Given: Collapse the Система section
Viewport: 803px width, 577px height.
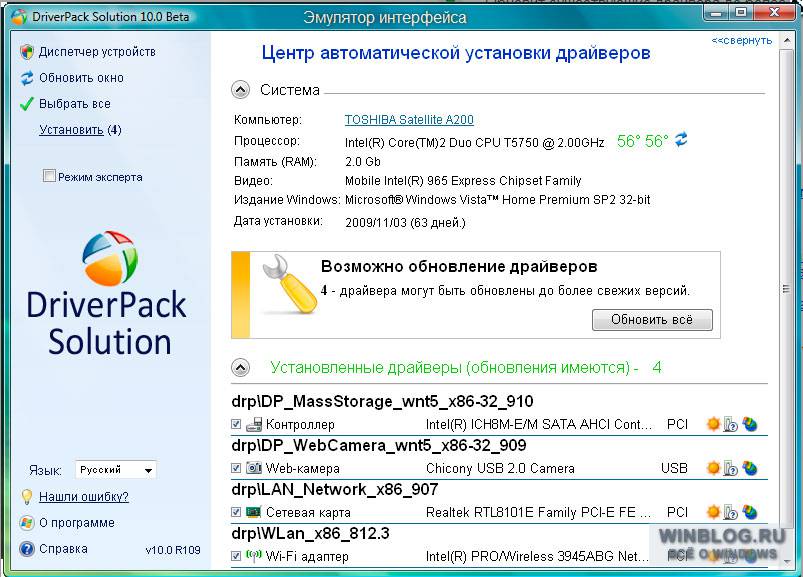Looking at the screenshot, I should 240,90.
